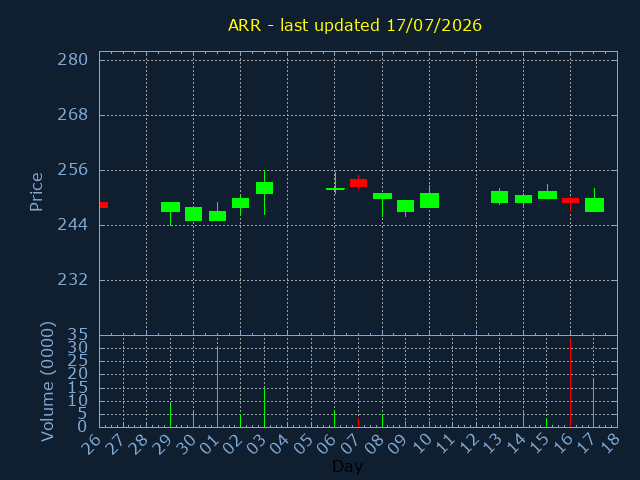
Task: Click the red candlestick on day 07
Action: click(358, 182)
